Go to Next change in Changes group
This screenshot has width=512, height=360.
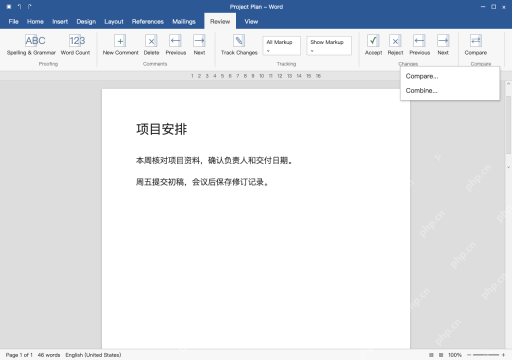click(x=443, y=45)
